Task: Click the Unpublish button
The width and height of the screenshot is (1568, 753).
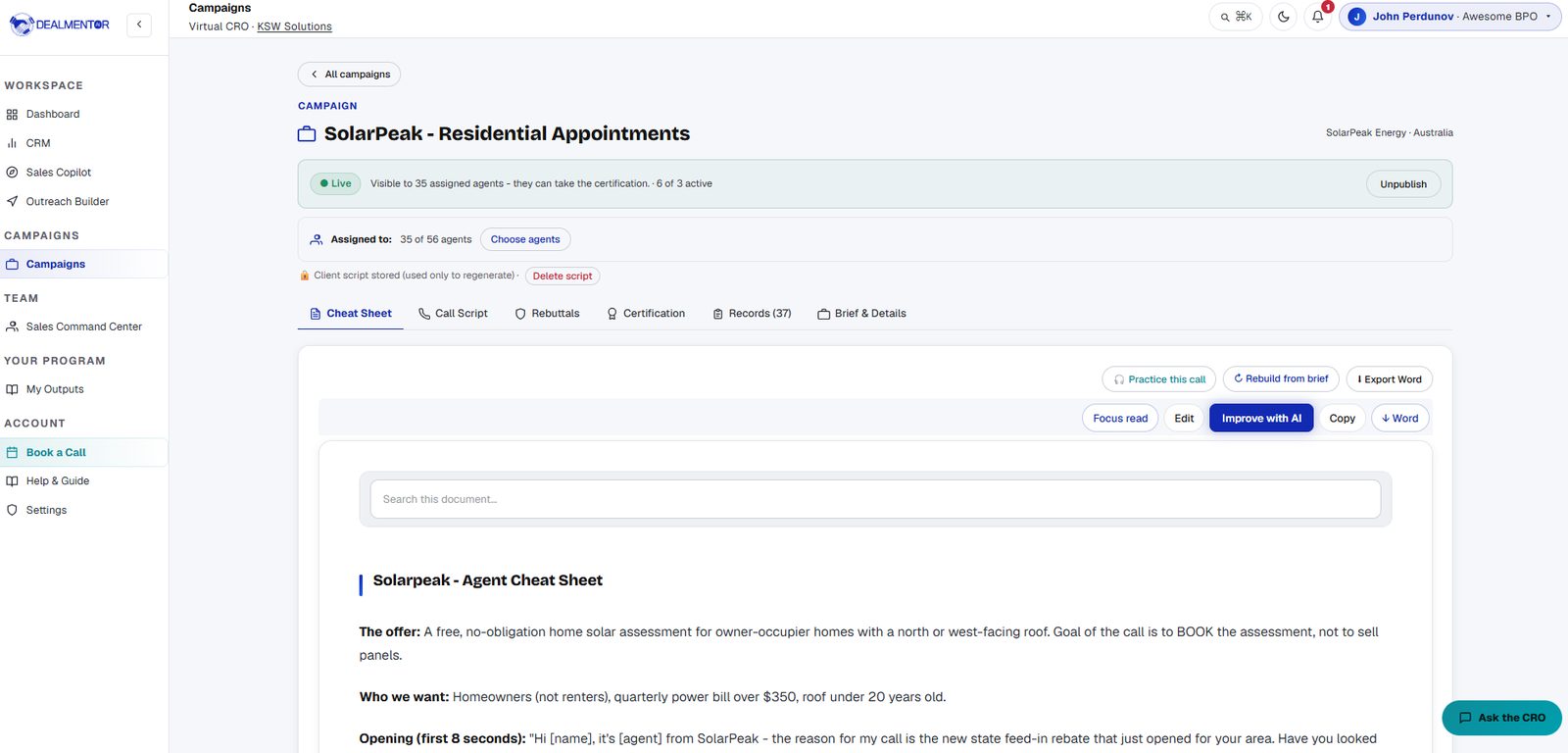Action: coord(1403,184)
